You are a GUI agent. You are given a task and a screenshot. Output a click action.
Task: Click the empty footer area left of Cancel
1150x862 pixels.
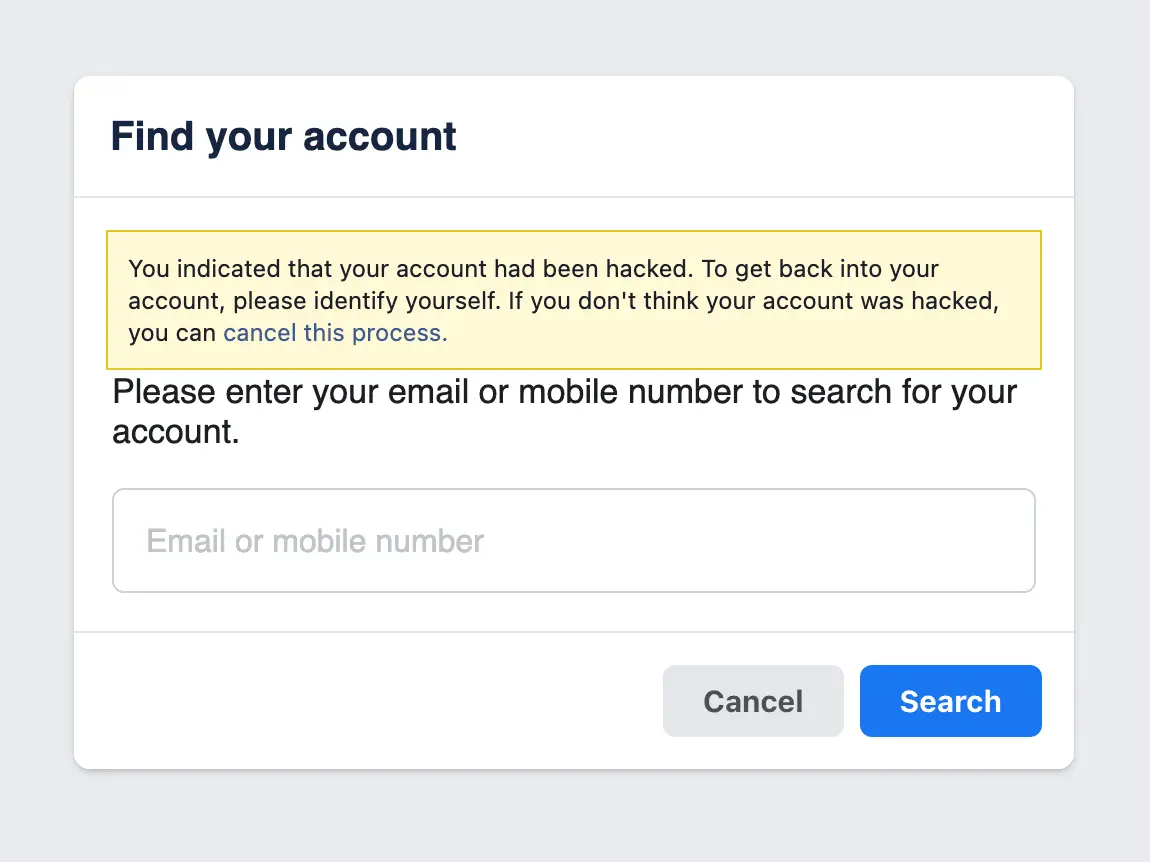[x=360, y=701]
